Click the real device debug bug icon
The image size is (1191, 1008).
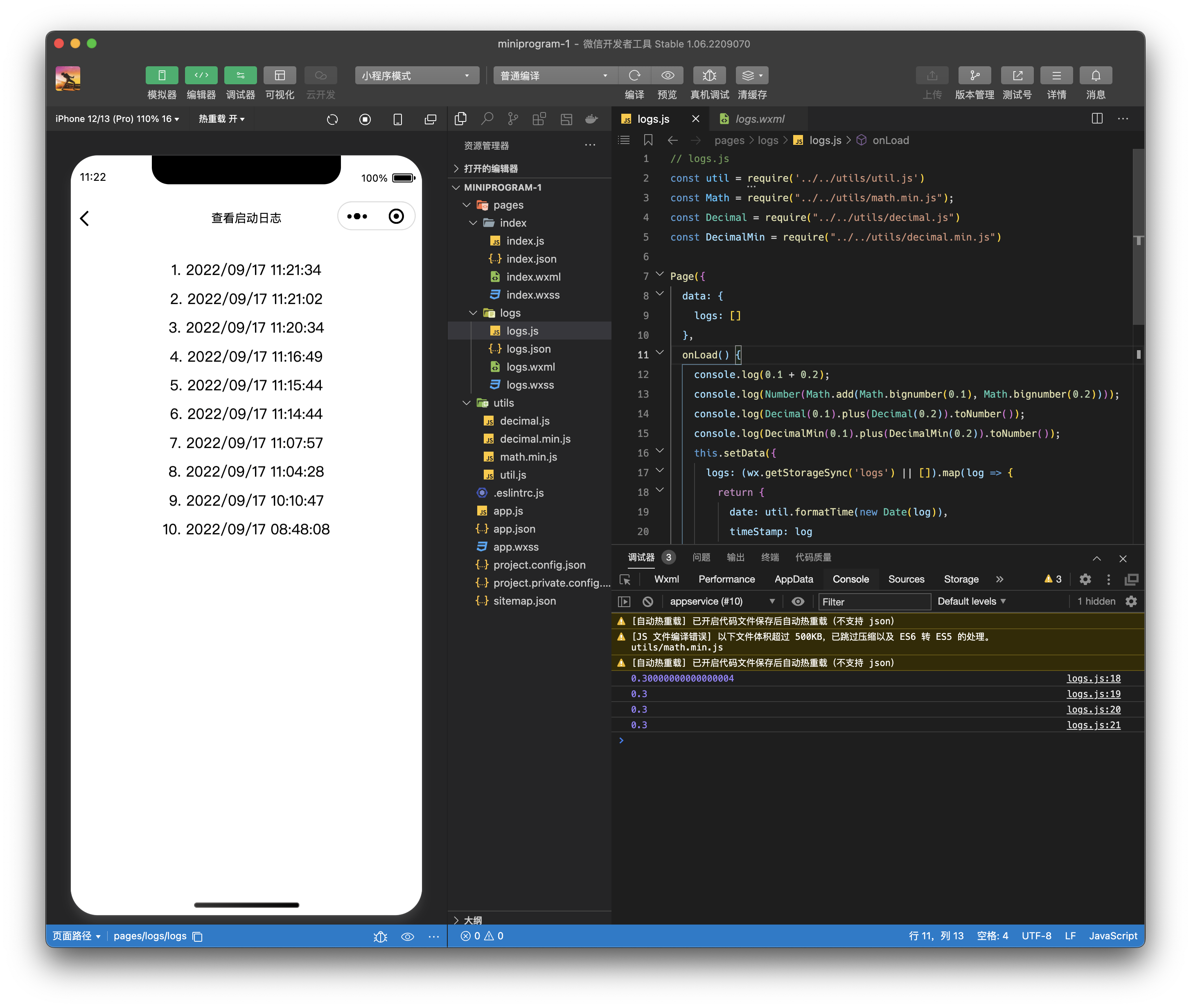pyautogui.click(x=709, y=75)
